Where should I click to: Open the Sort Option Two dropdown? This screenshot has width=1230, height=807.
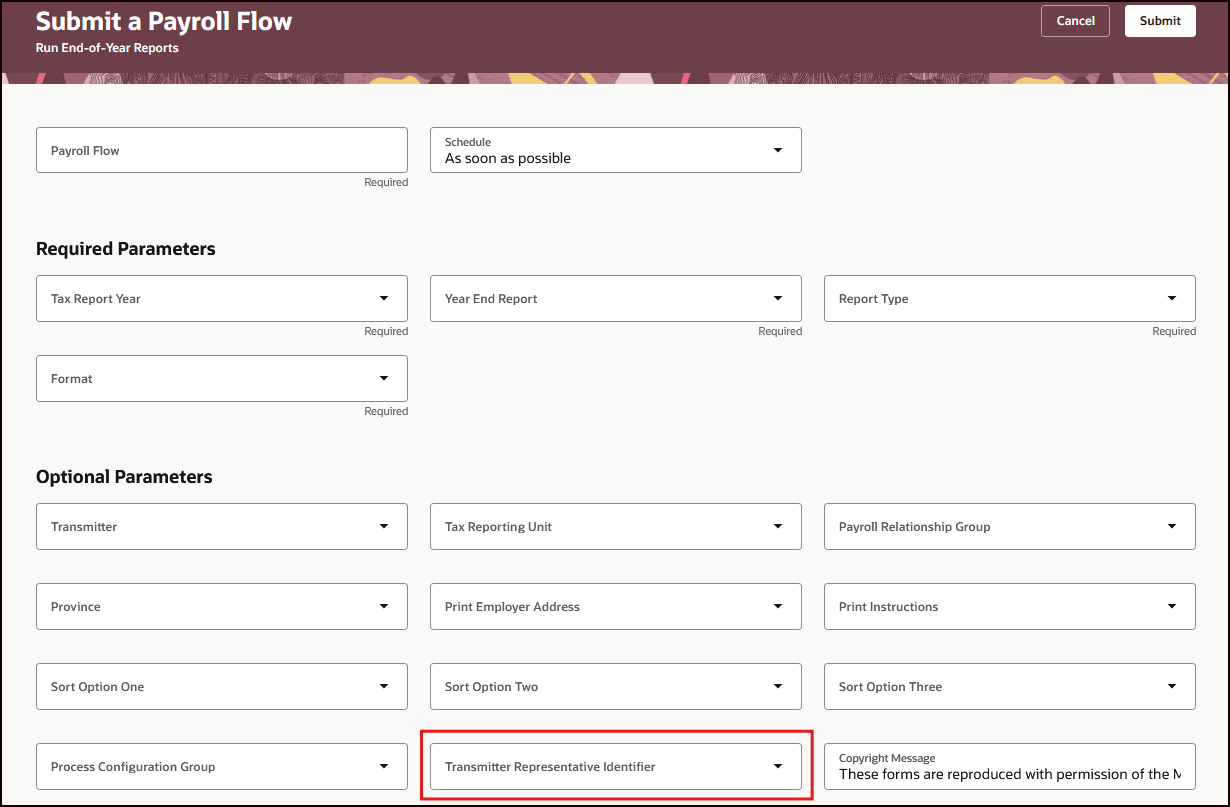(x=615, y=687)
